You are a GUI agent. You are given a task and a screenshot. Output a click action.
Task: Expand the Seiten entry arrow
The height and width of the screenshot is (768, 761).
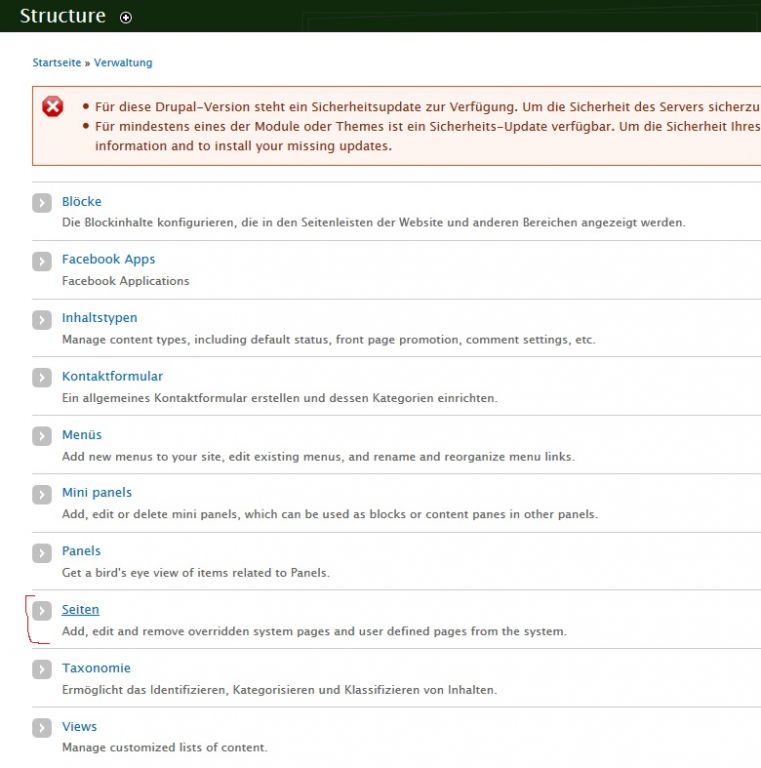[x=41, y=611]
